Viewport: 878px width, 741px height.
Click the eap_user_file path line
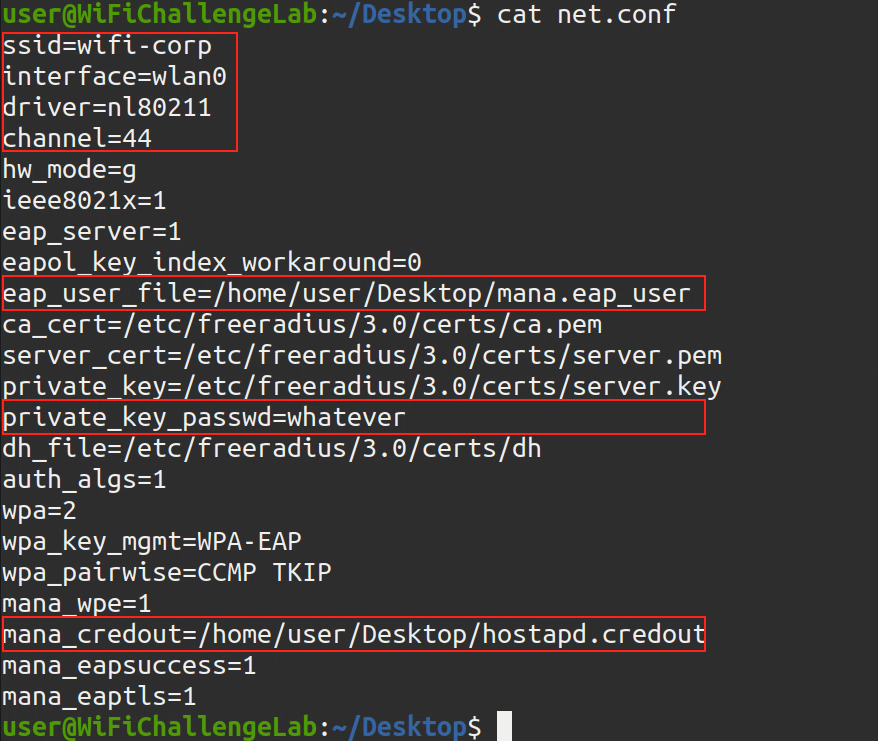point(346,294)
